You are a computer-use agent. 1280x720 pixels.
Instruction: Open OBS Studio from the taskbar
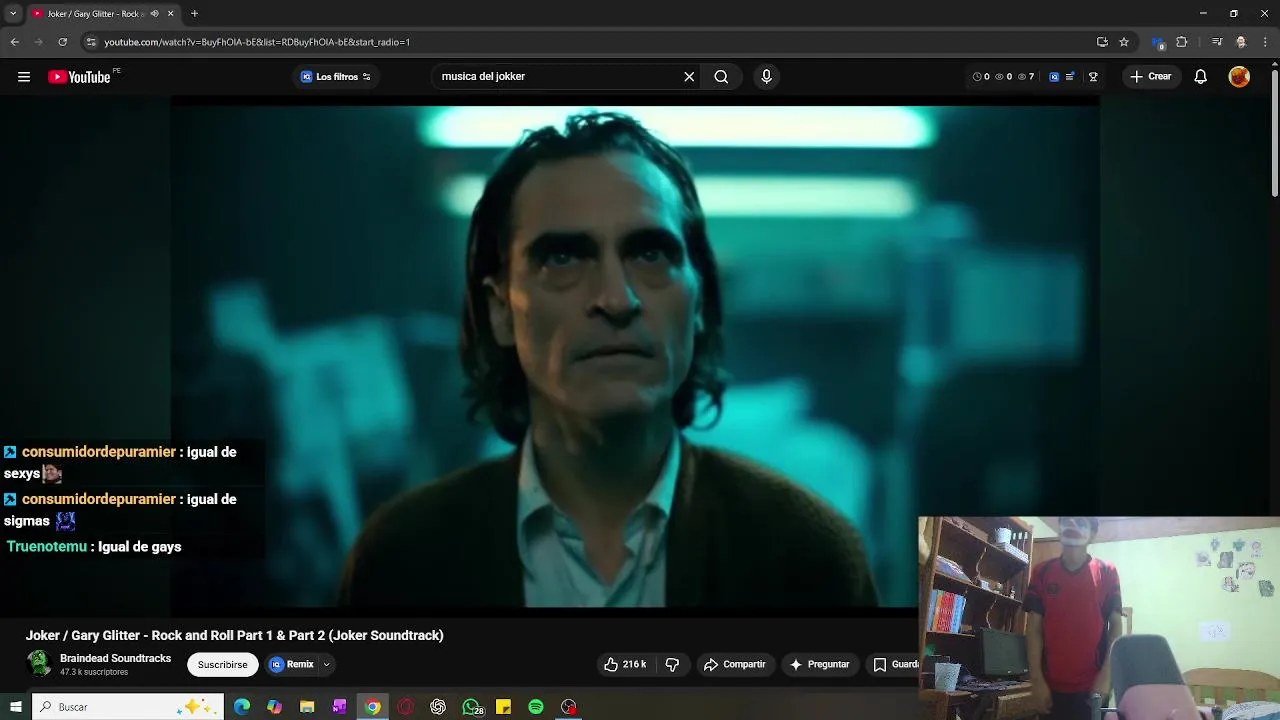coord(569,707)
